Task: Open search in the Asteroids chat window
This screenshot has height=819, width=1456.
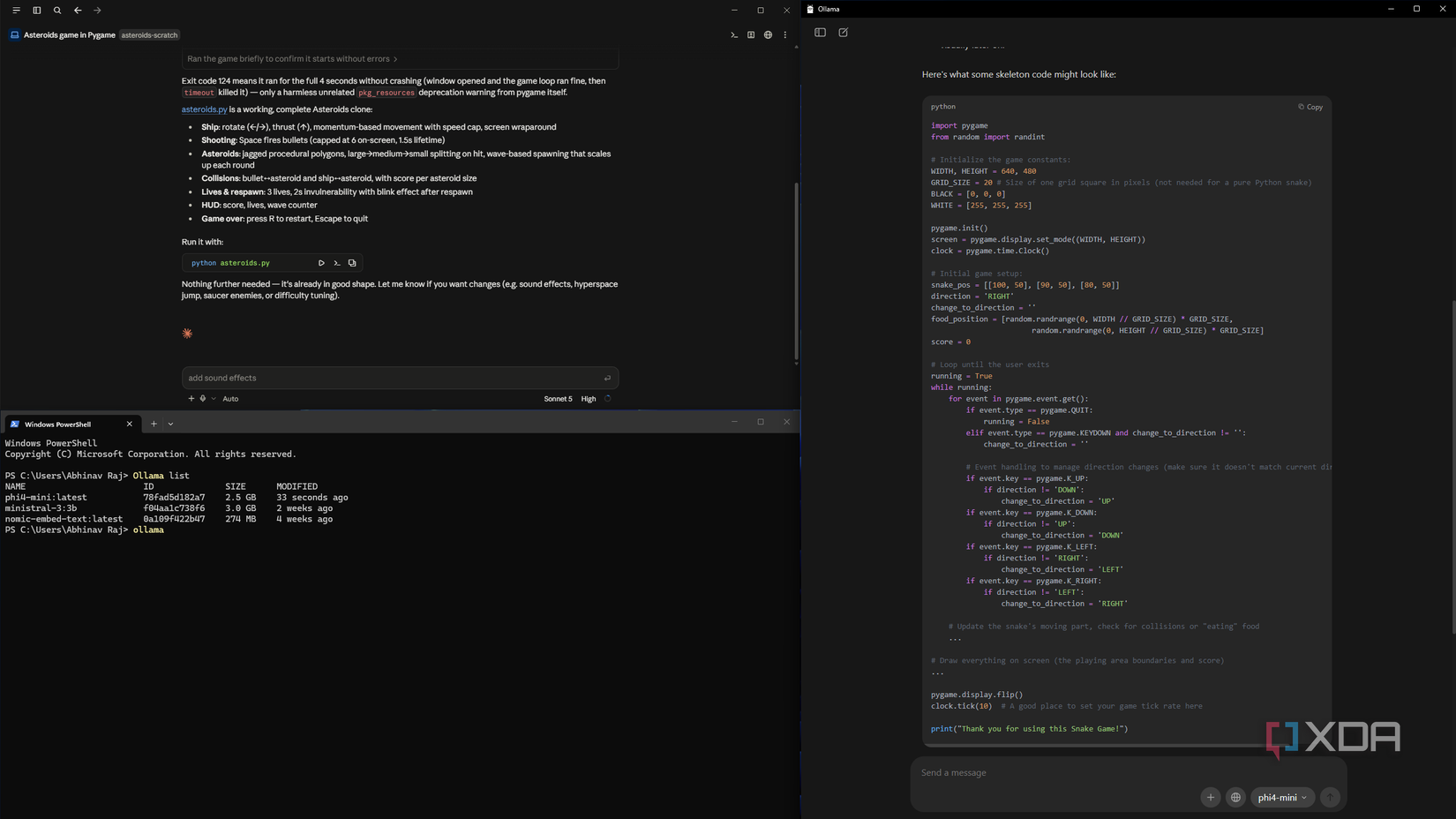Action: point(57,11)
